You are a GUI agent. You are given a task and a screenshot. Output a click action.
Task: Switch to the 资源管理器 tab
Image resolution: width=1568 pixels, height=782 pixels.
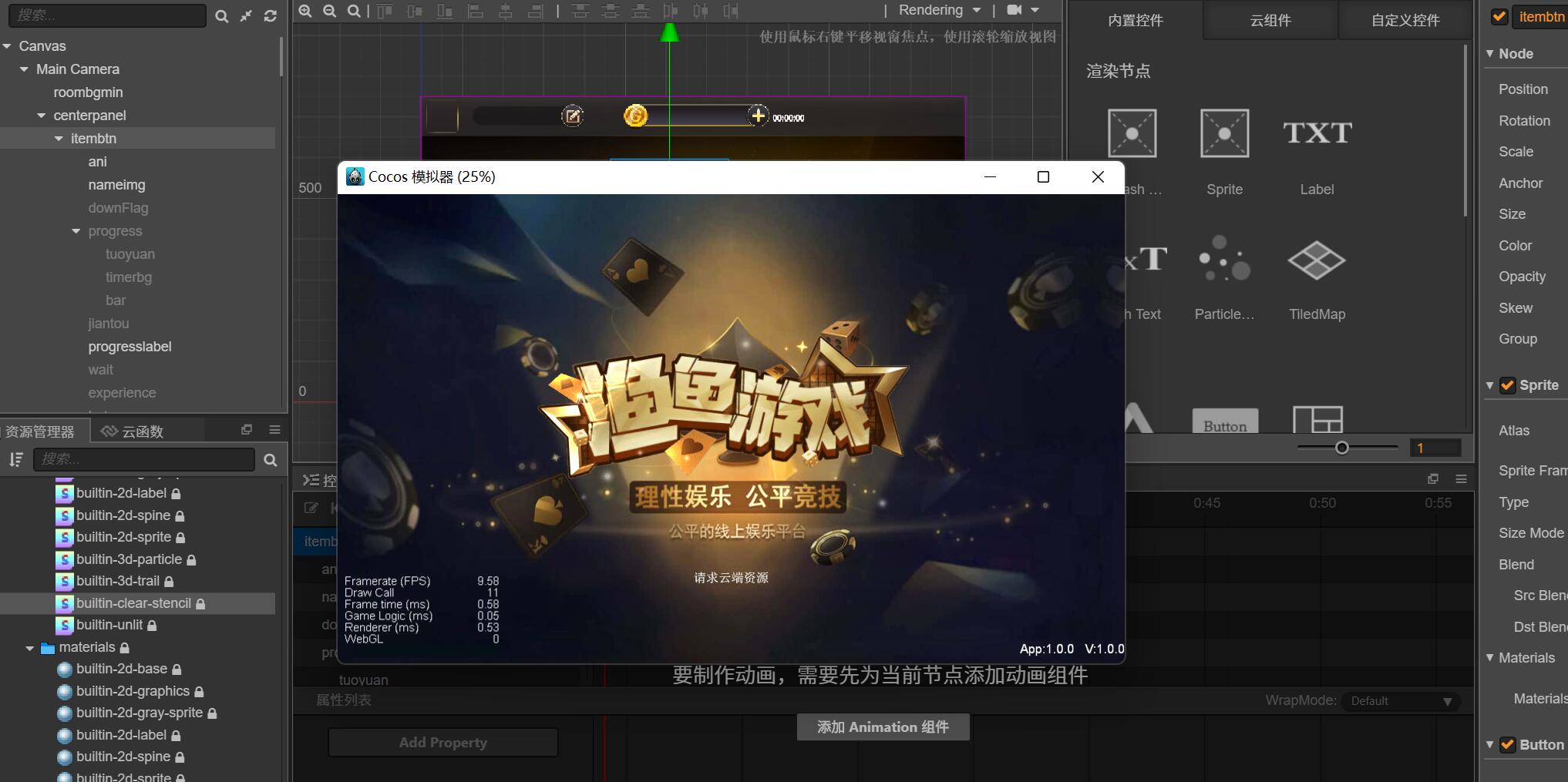coord(44,431)
